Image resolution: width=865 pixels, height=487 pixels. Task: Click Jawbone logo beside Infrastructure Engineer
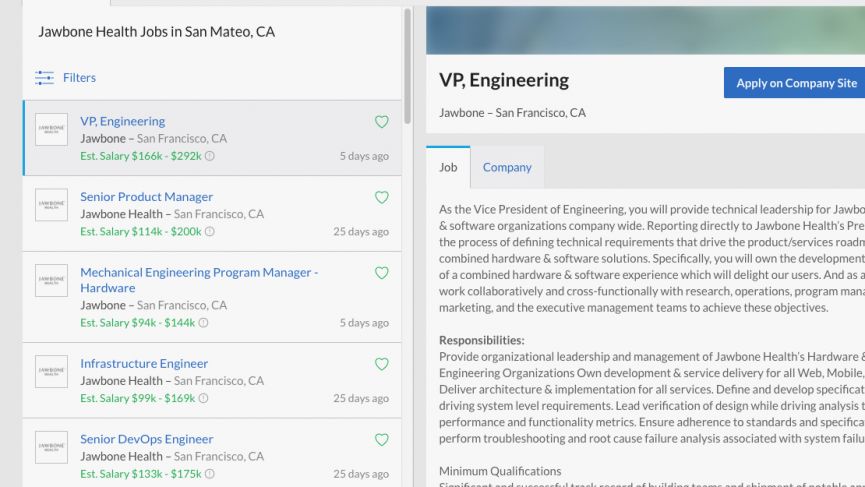51,371
